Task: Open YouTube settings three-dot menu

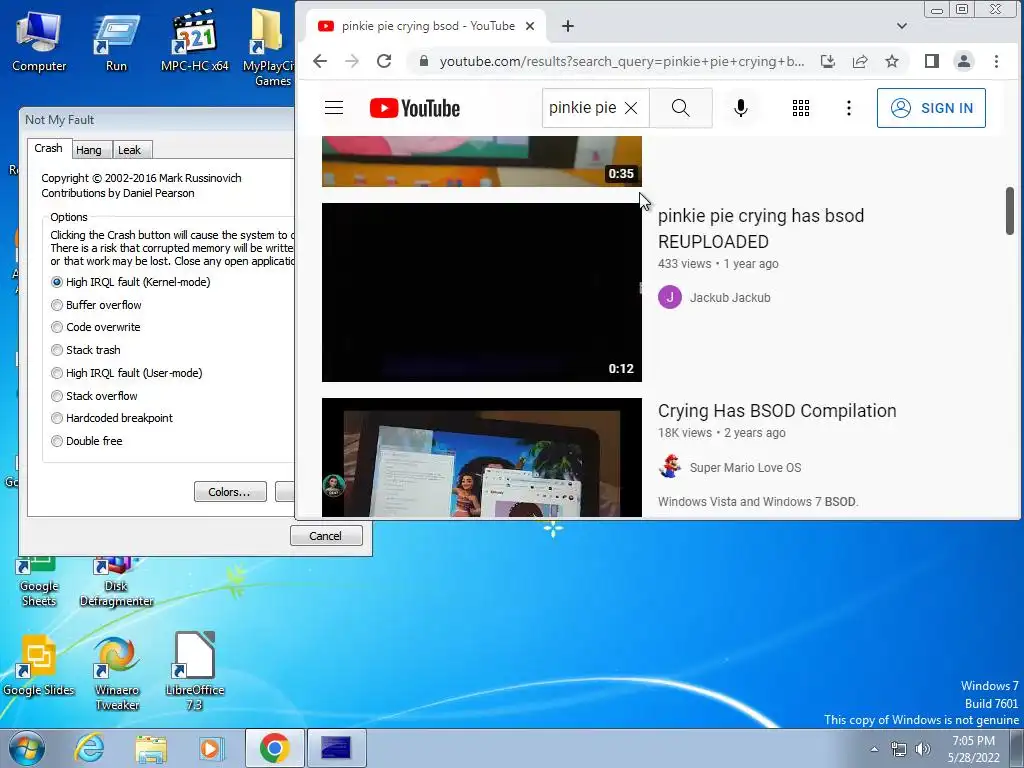Action: 848,108
